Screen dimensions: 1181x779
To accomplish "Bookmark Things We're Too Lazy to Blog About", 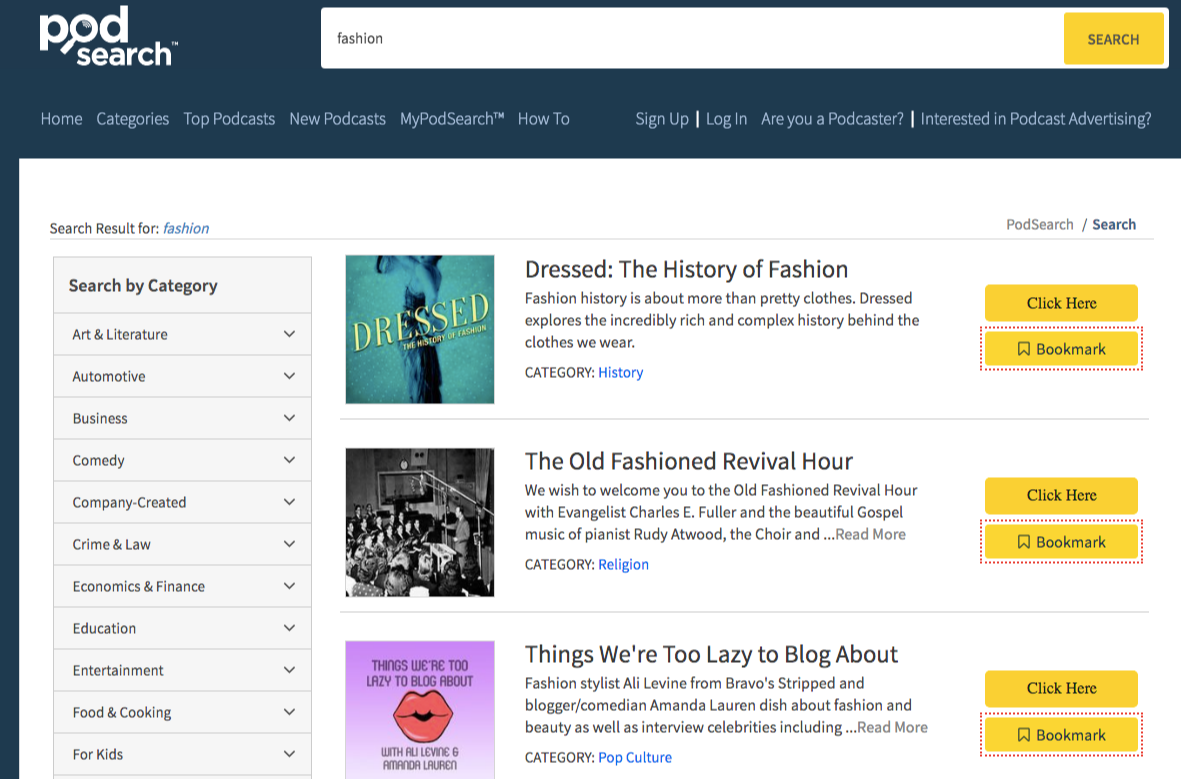I will coord(1061,735).
